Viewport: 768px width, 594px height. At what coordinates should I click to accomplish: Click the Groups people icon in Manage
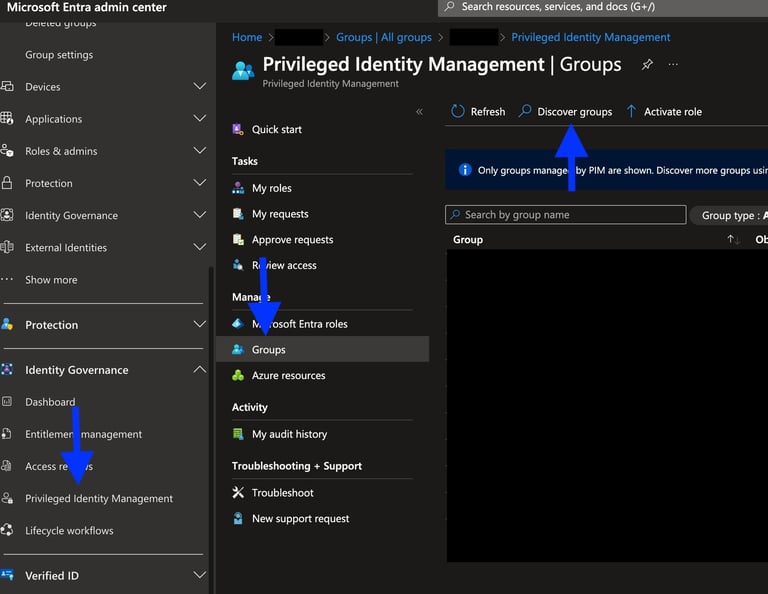coord(238,350)
